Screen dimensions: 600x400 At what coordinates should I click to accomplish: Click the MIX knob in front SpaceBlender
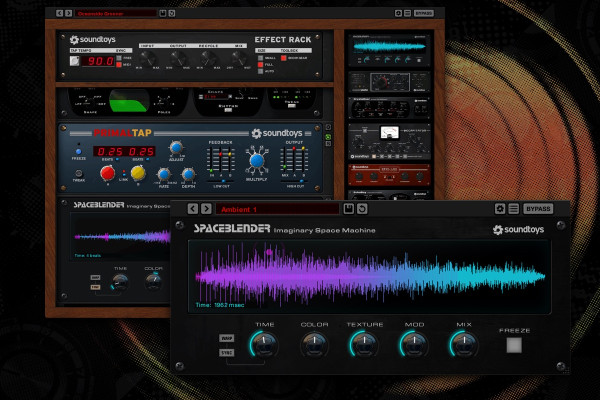464,344
